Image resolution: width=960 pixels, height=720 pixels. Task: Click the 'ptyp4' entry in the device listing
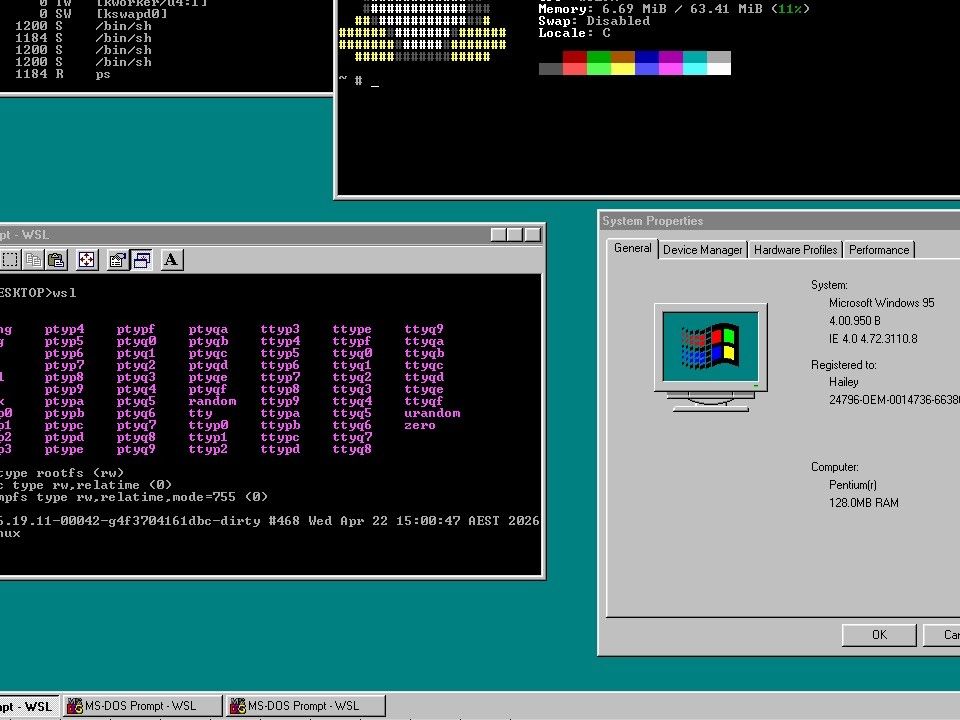coord(64,329)
